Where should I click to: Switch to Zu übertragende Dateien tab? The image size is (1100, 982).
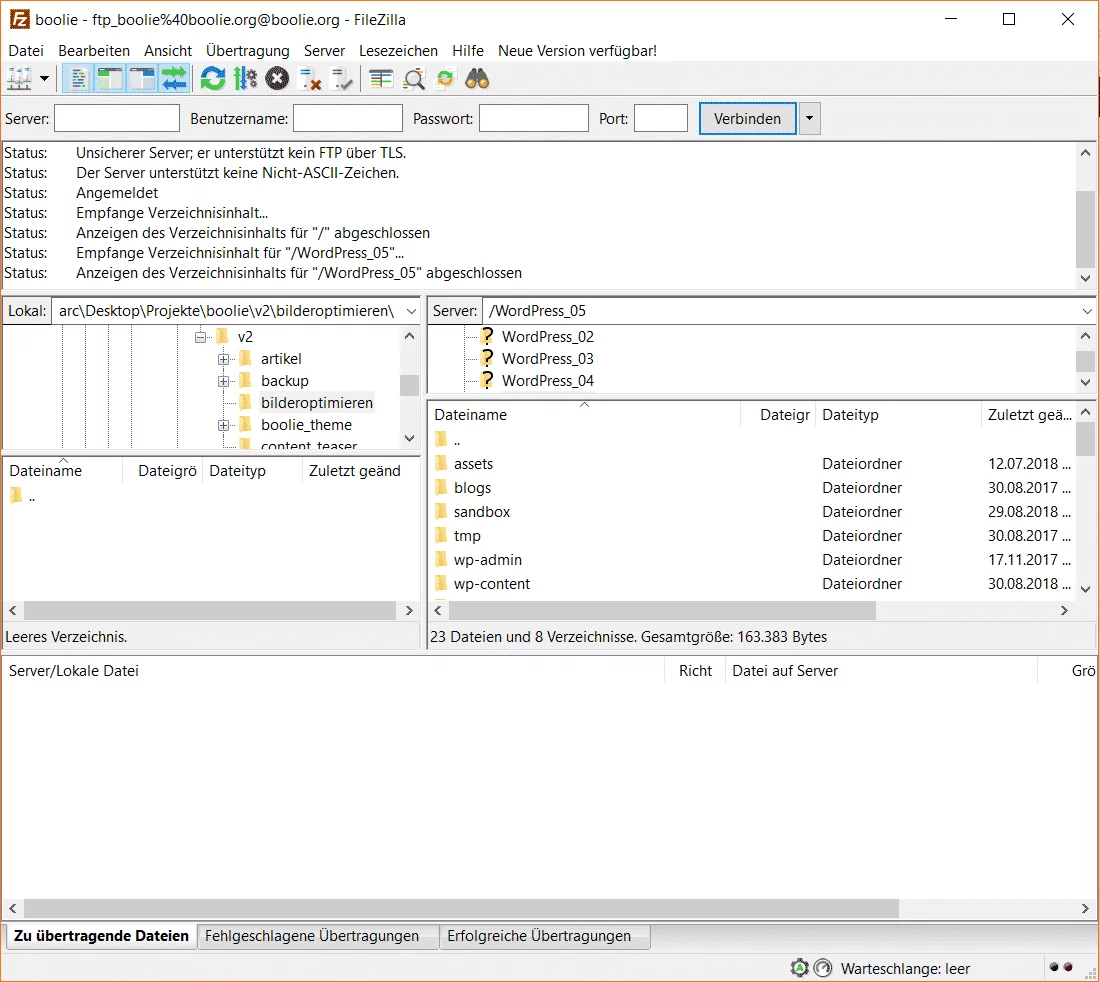tap(101, 936)
